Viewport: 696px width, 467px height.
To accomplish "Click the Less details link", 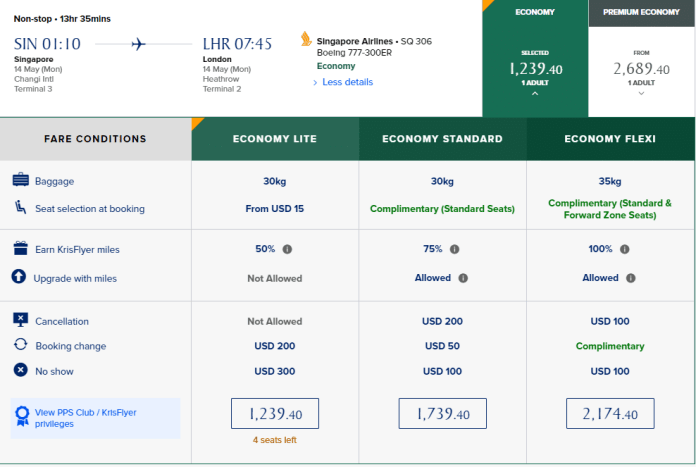I will (348, 82).
